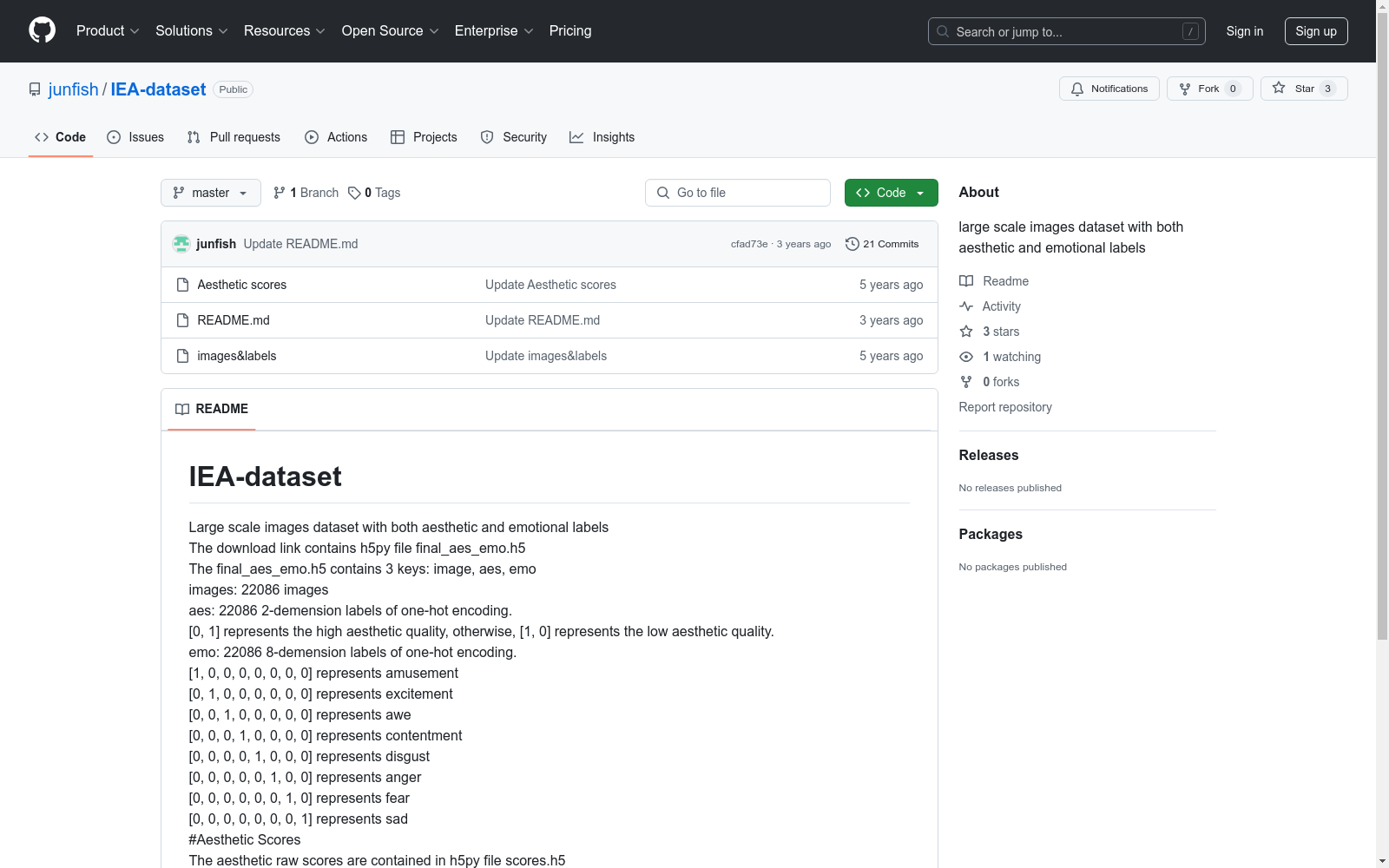Open the master branch dropdown

tap(211, 193)
